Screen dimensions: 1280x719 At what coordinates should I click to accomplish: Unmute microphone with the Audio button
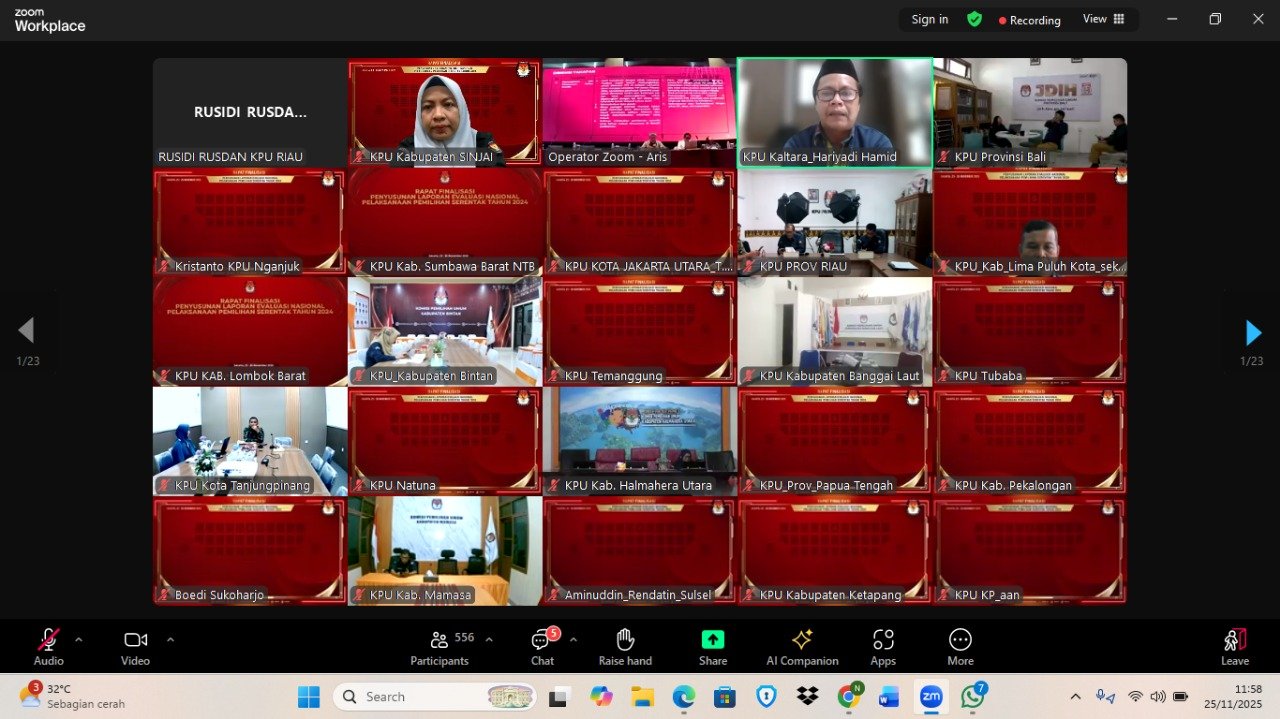click(x=48, y=640)
